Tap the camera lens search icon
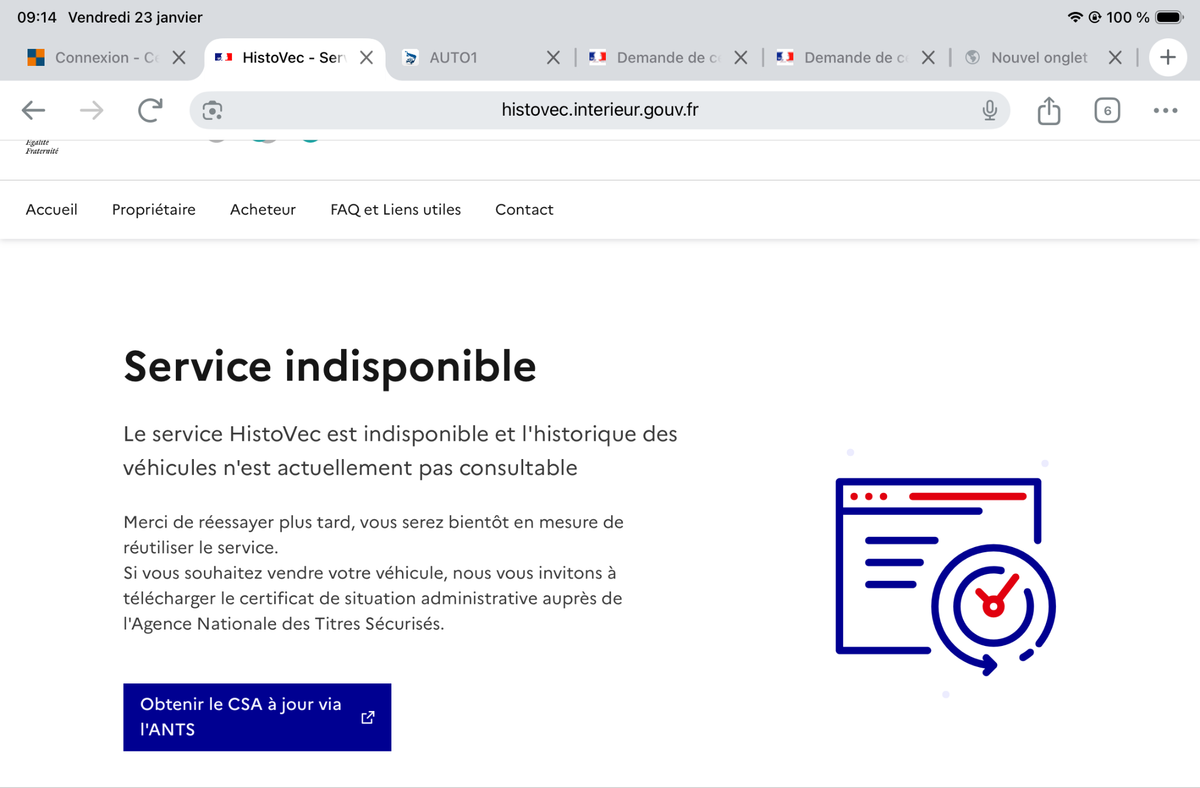 [212, 110]
